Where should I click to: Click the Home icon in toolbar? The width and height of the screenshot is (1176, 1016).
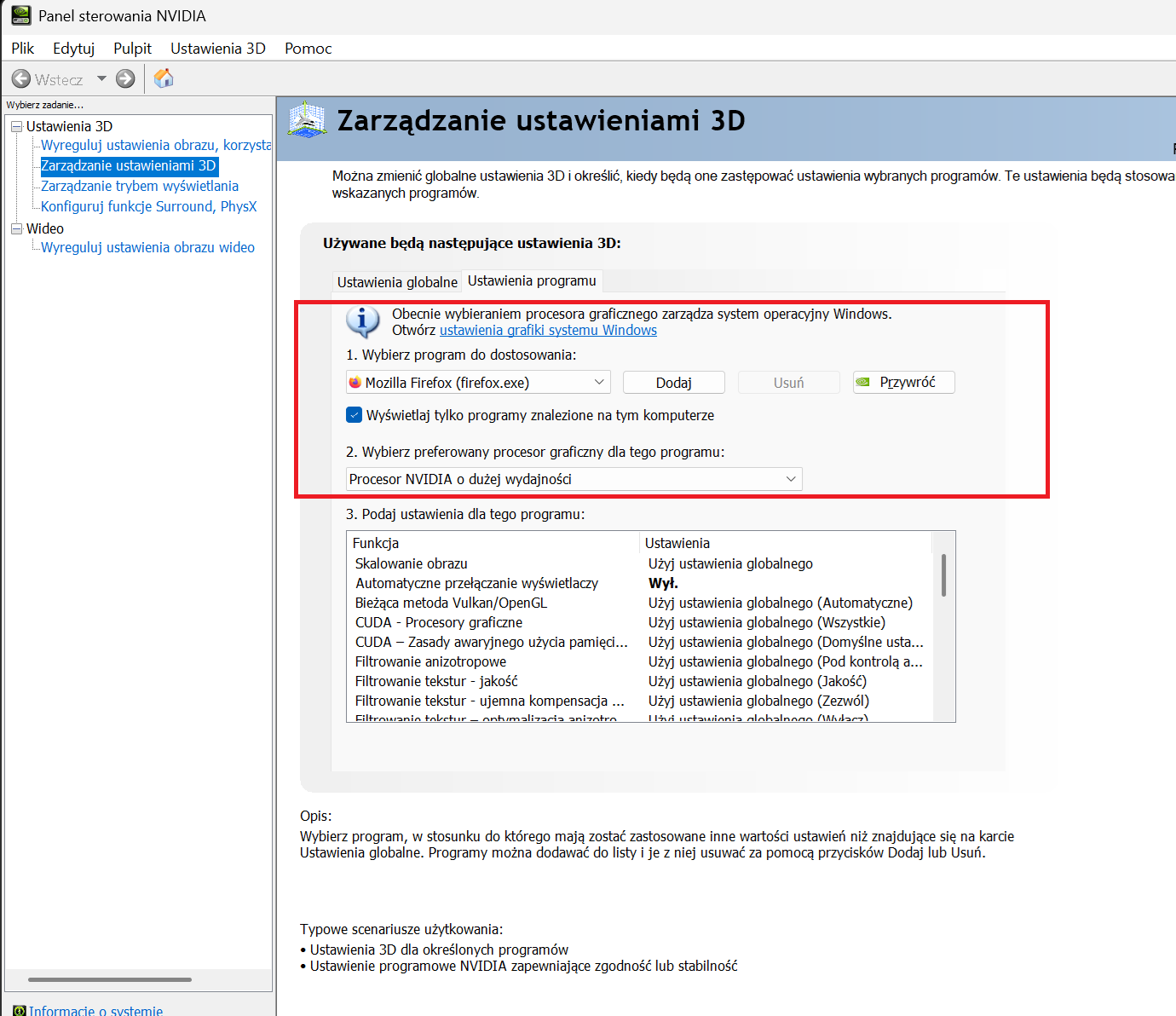point(164,78)
